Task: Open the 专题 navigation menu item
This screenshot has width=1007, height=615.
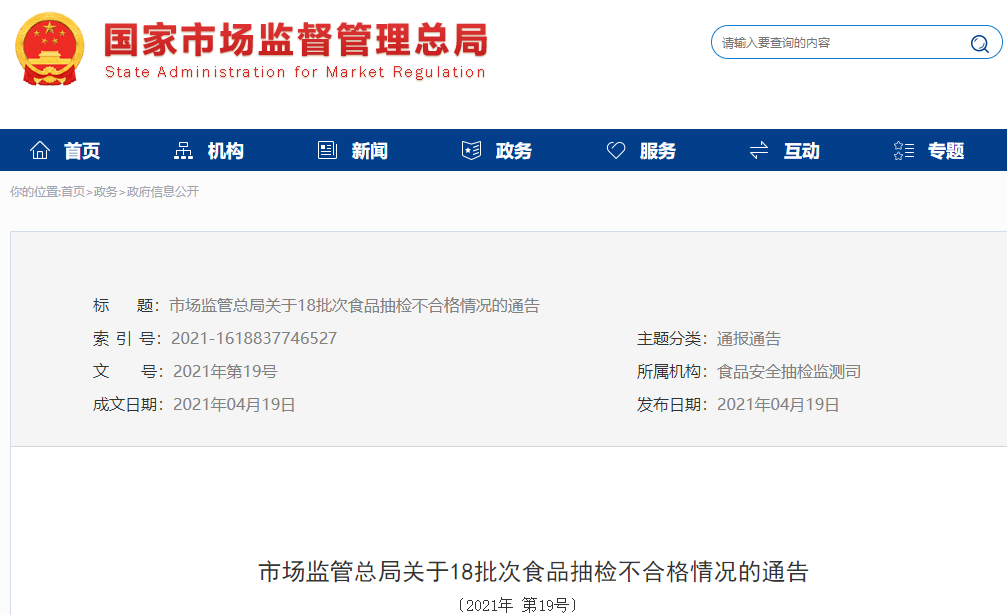Action: [946, 151]
